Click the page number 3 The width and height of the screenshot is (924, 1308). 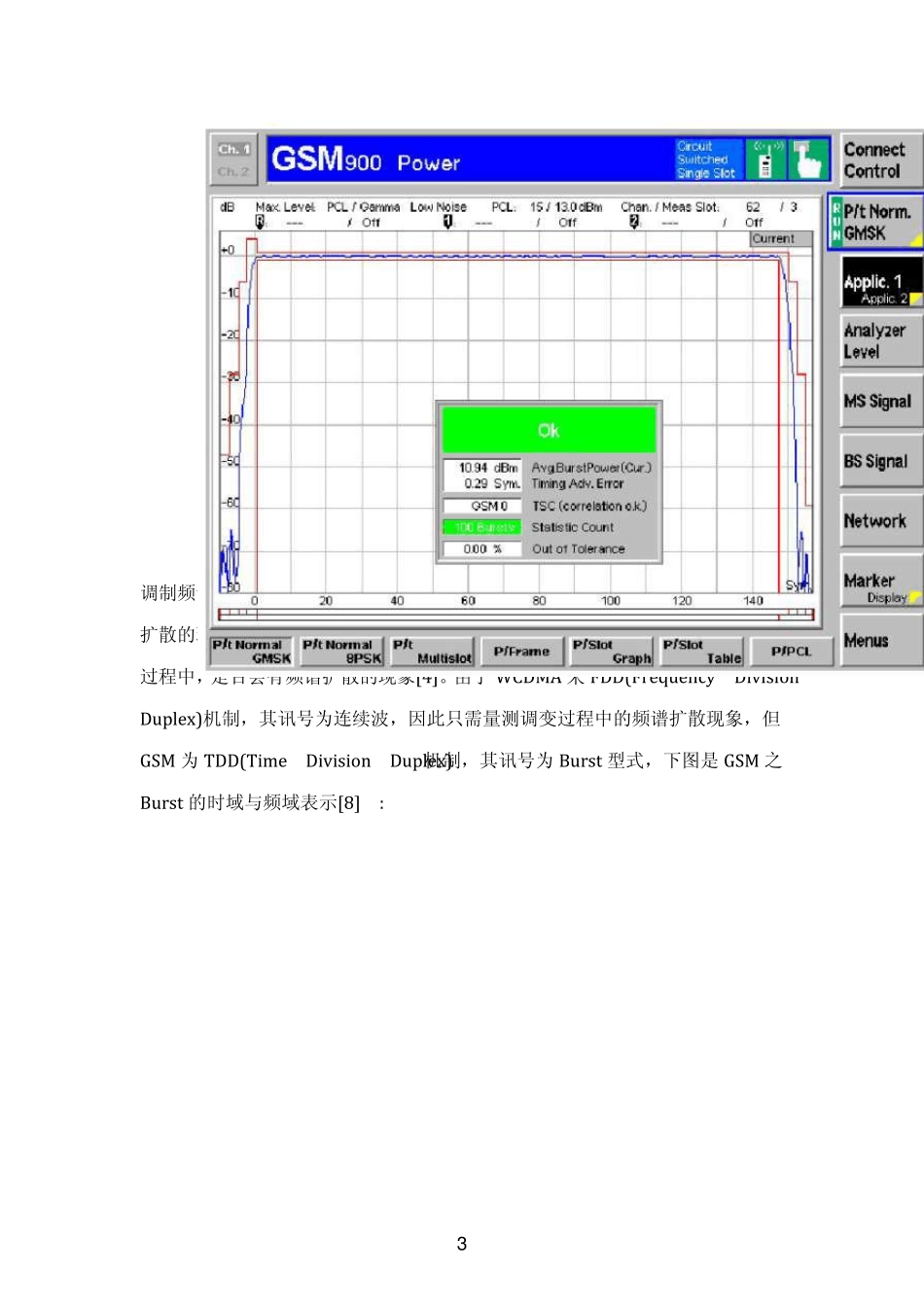[462, 1244]
